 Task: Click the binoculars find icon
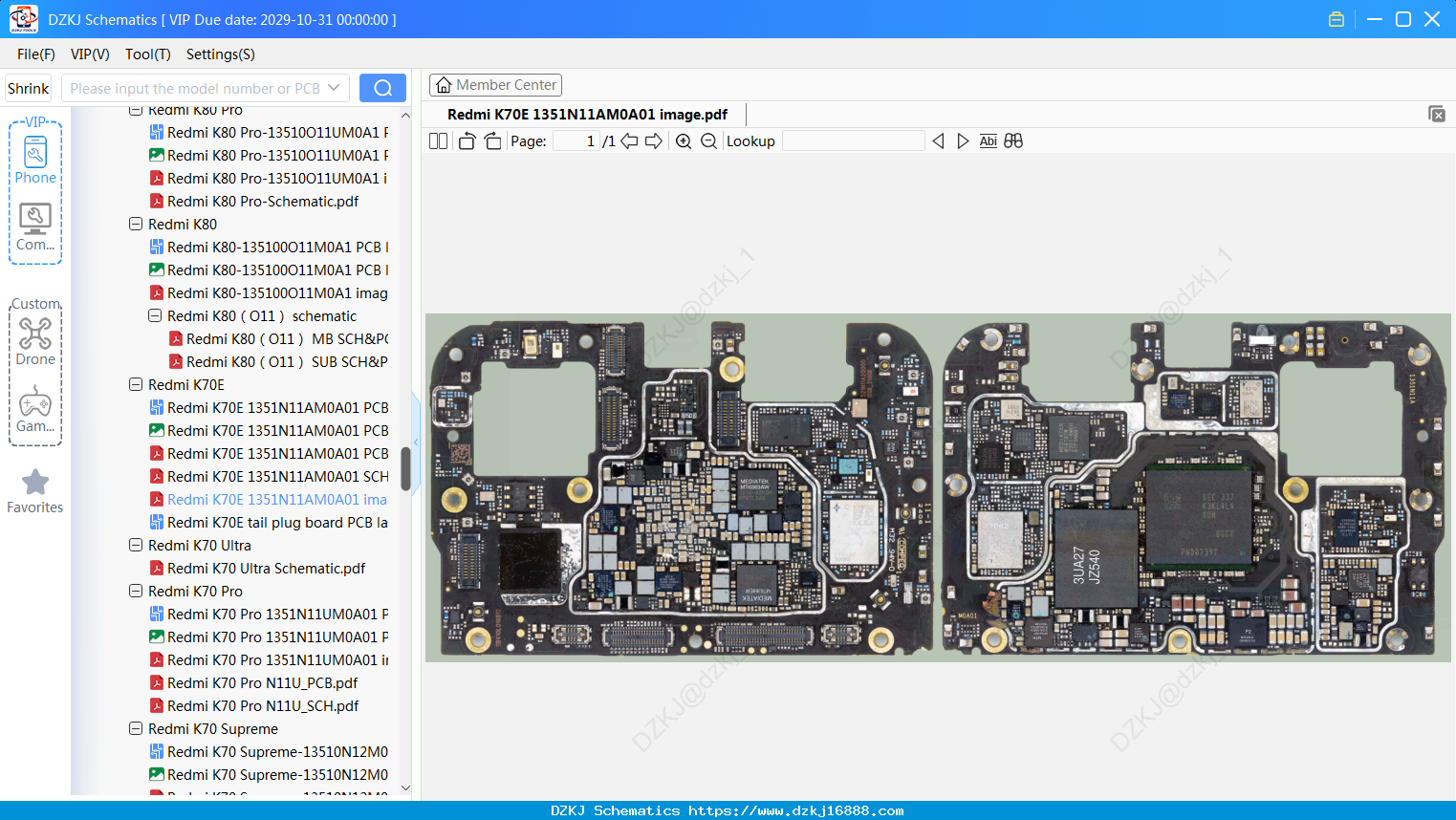pos(1013,141)
